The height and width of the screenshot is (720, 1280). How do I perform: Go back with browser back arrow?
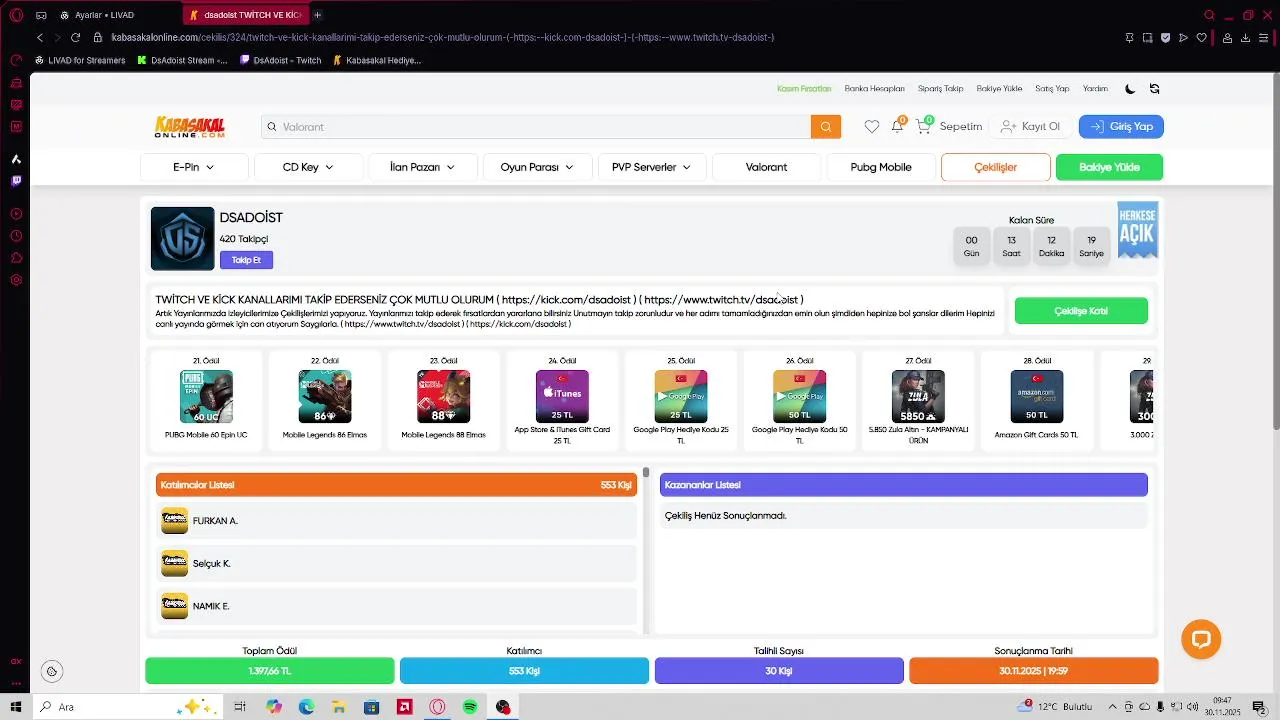point(40,37)
